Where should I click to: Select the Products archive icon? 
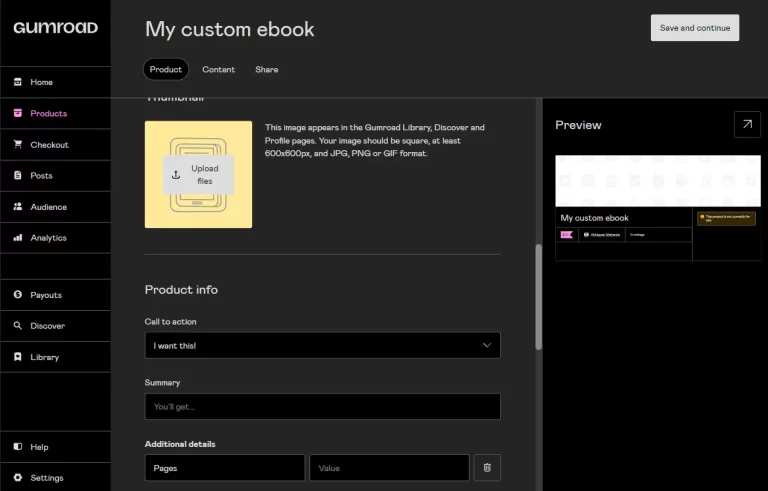pos(18,113)
